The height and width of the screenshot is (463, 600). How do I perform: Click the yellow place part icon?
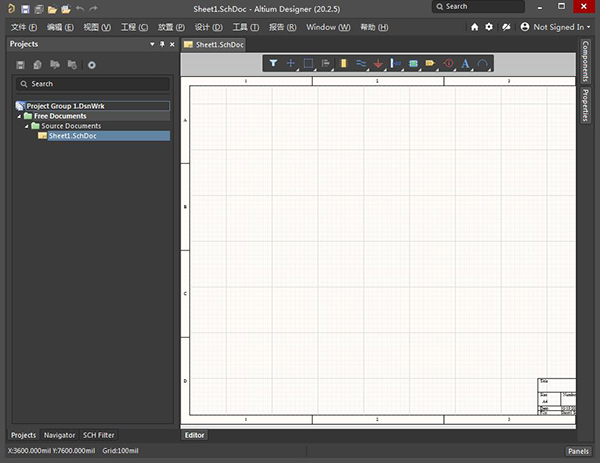tap(343, 63)
